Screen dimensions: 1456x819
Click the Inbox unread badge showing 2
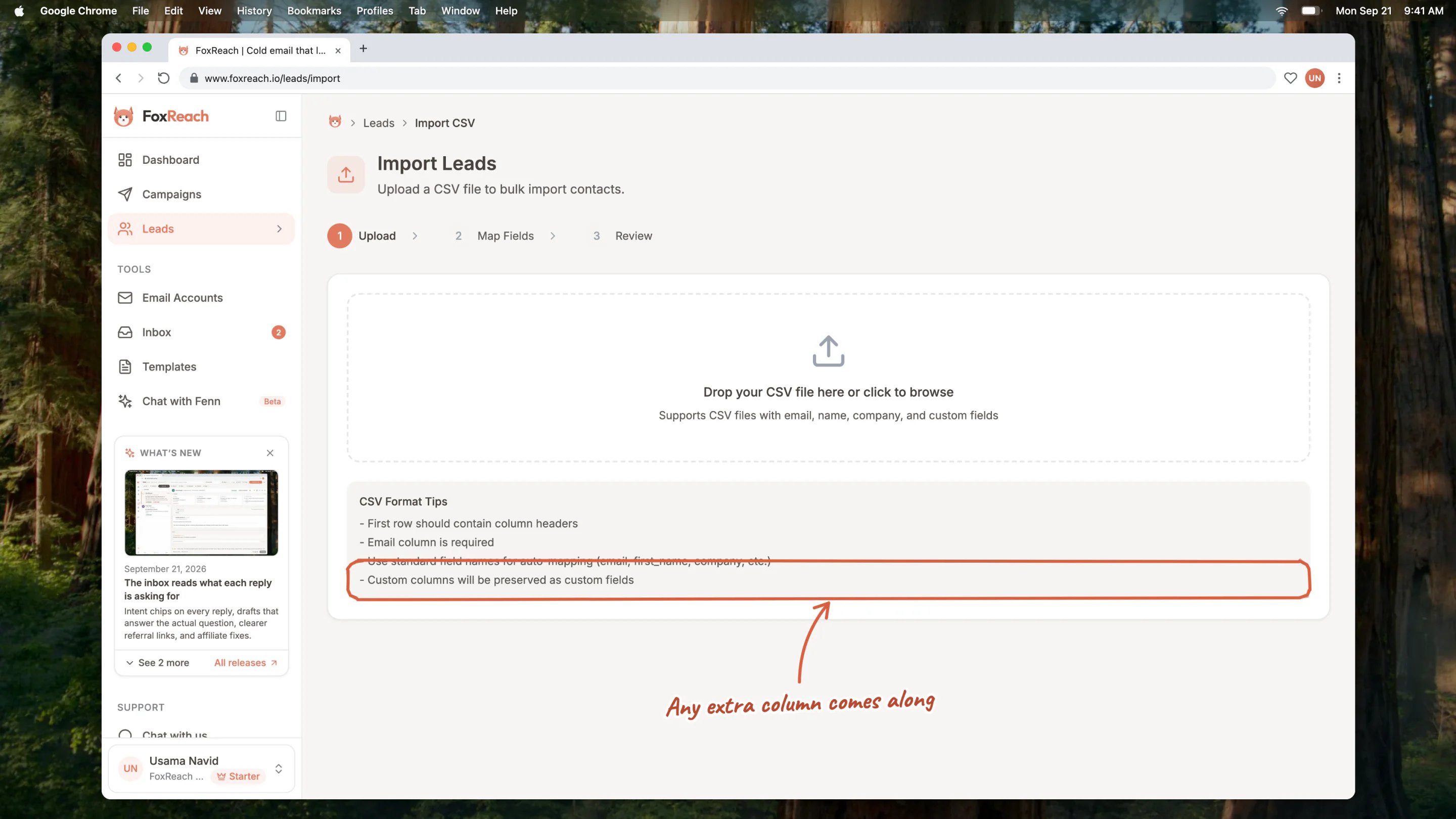click(x=278, y=332)
